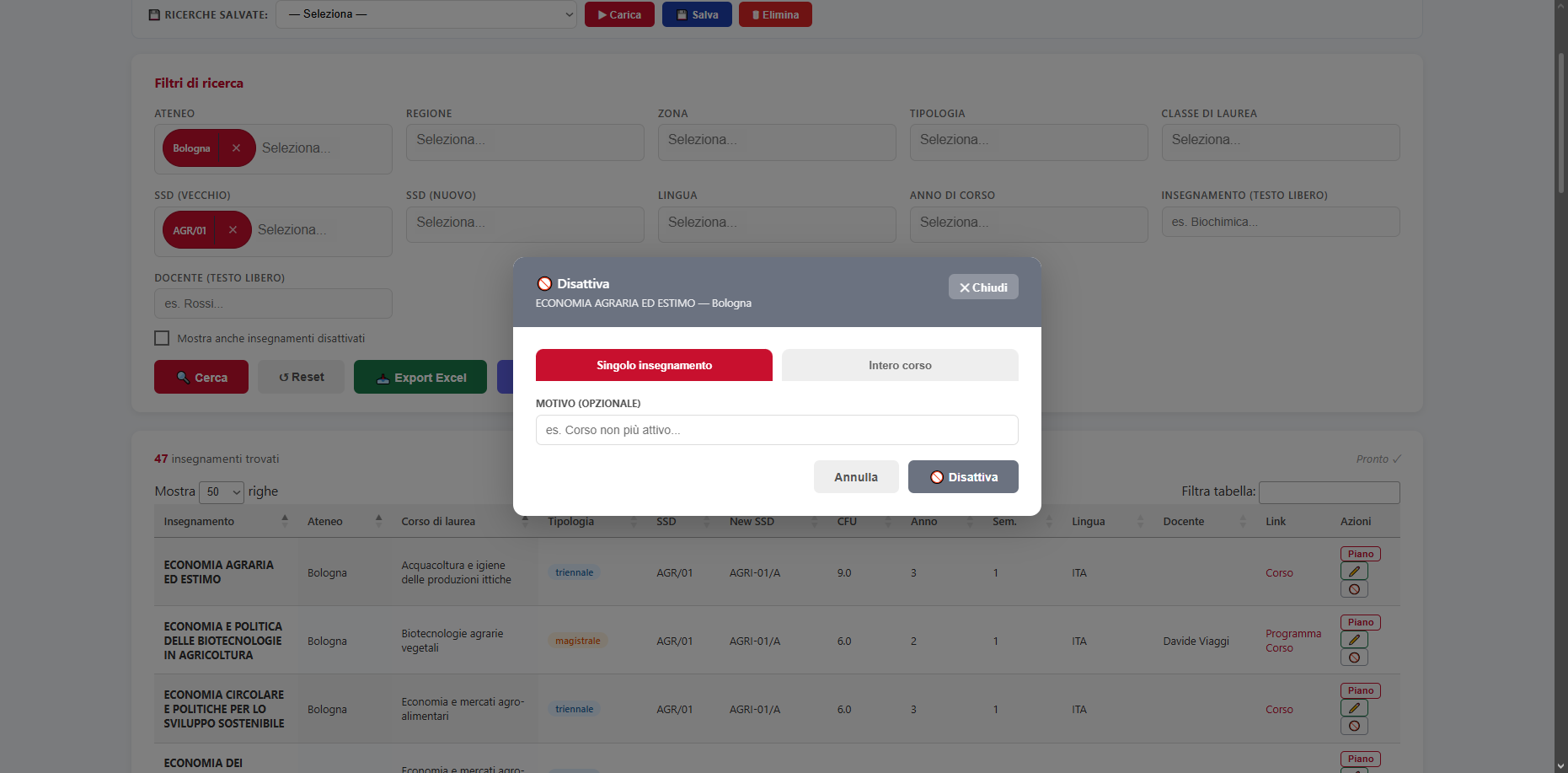
Task: Click the Reset filters button
Action: (x=301, y=377)
